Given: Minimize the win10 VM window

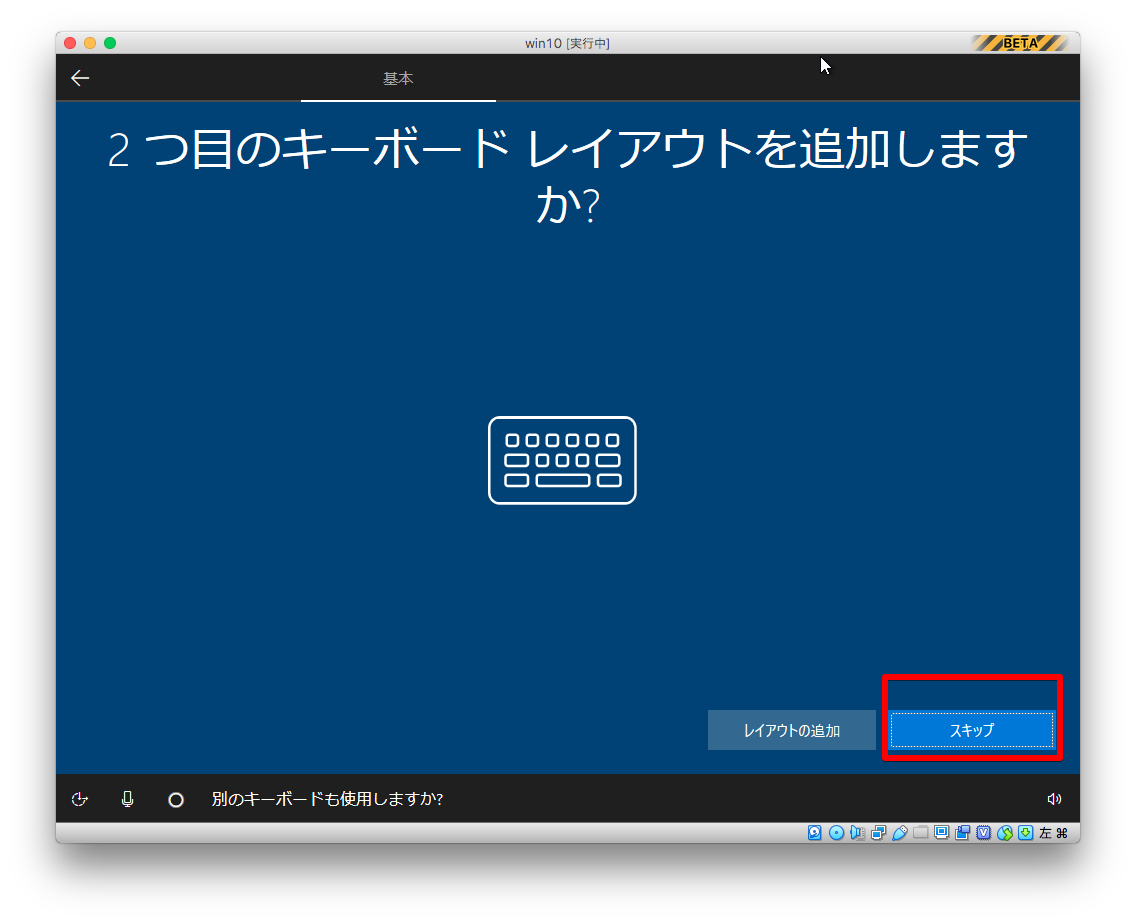Looking at the screenshot, I should tap(90, 43).
